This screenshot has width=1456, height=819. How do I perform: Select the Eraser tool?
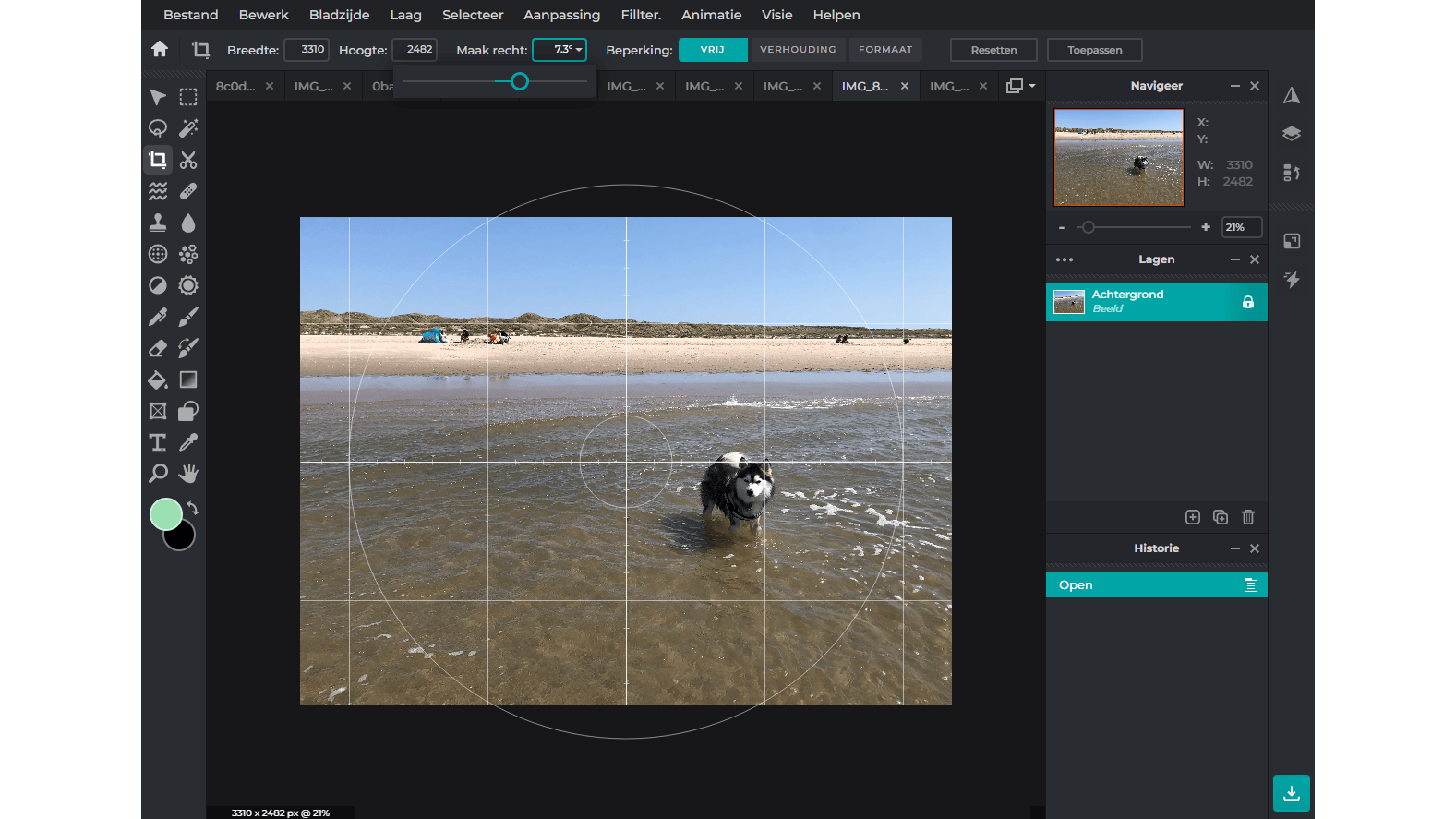click(x=158, y=348)
